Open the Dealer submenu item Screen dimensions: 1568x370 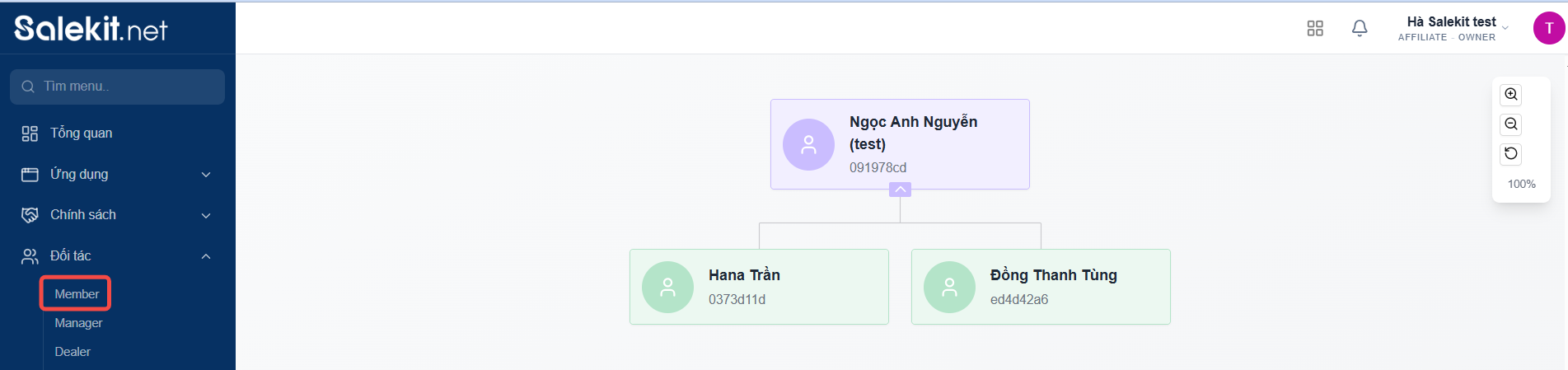pyautogui.click(x=73, y=352)
